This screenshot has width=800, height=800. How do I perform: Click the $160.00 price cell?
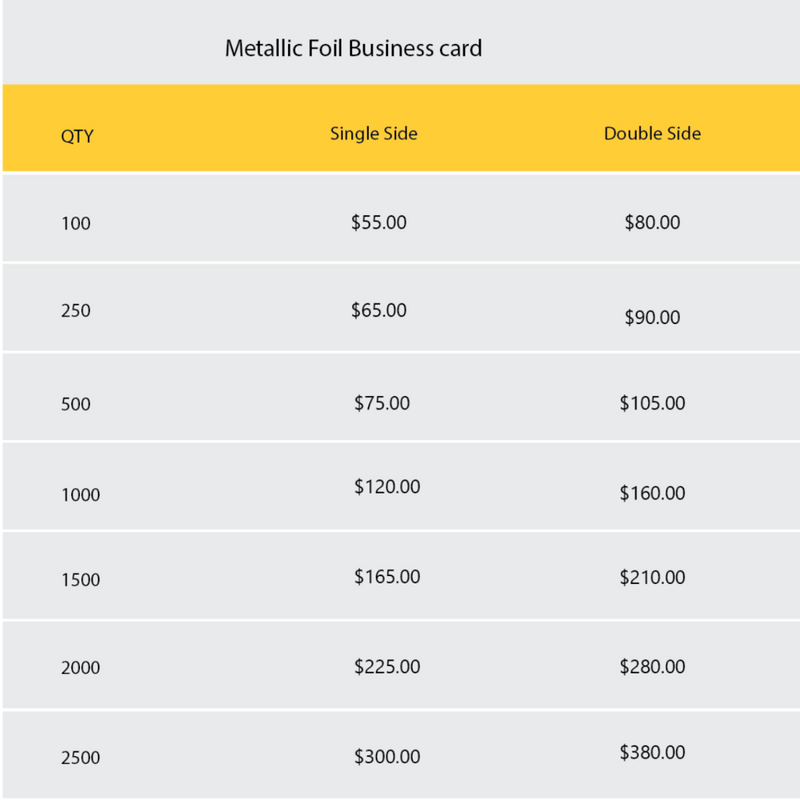coord(652,493)
